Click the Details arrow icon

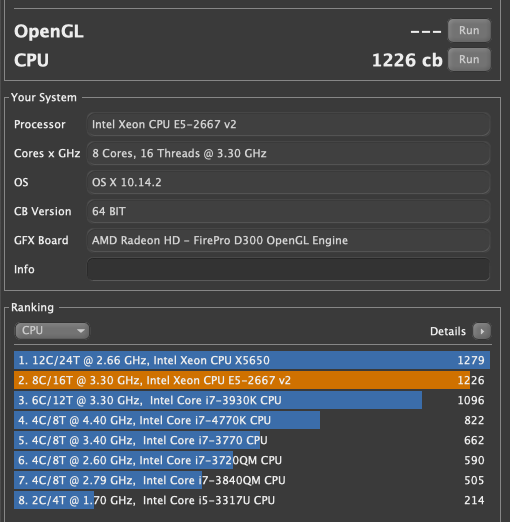point(482,331)
